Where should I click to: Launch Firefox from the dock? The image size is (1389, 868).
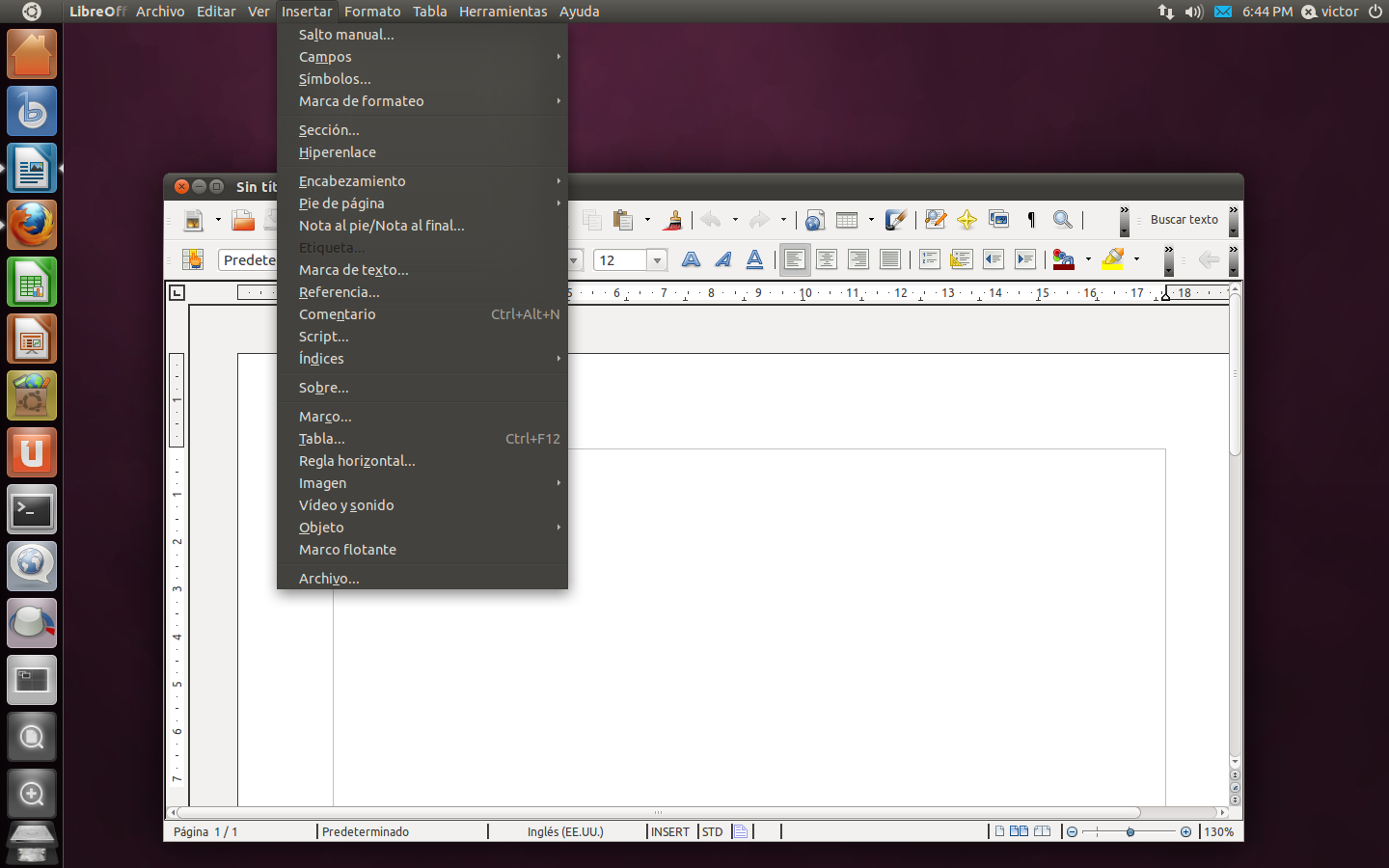pyautogui.click(x=32, y=225)
